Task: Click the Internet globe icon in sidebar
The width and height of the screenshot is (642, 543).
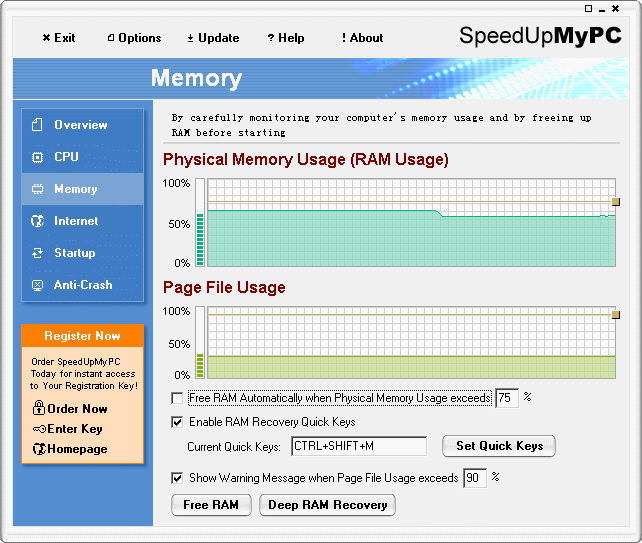Action: pyautogui.click(x=37, y=221)
